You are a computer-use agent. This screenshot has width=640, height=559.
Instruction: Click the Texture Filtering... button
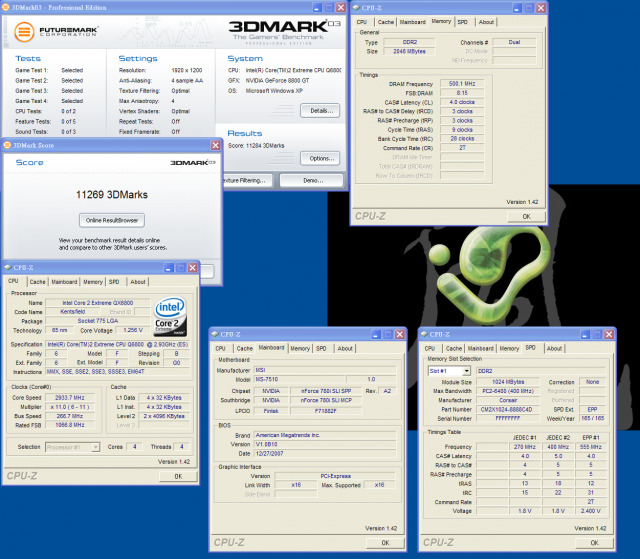point(247,180)
